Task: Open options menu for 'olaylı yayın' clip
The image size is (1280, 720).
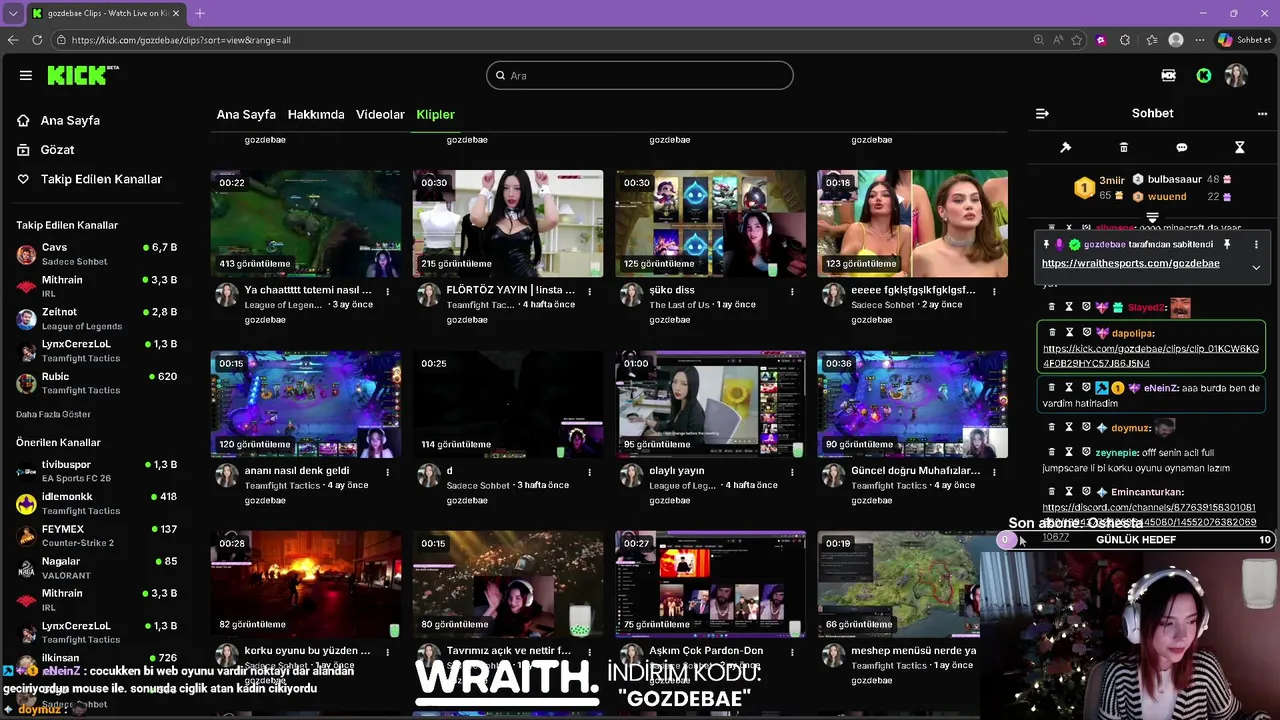Action: 792,472
